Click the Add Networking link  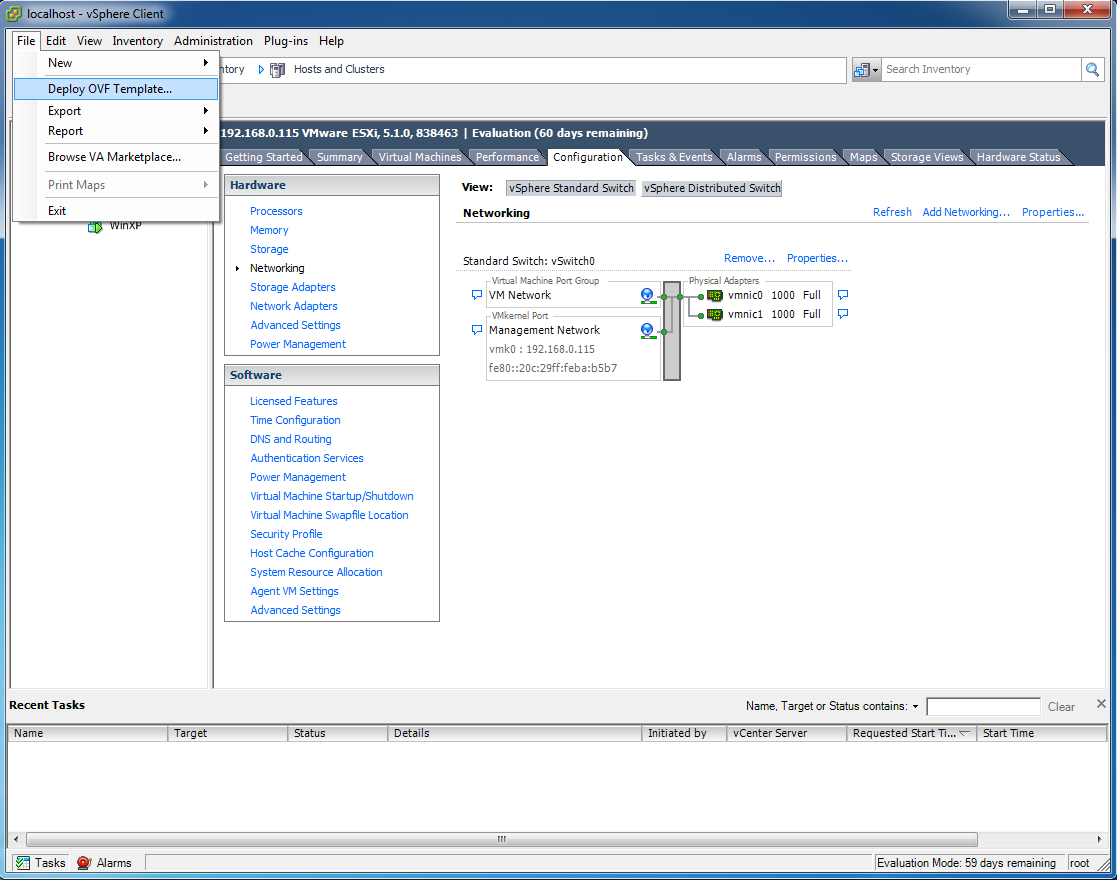click(966, 212)
